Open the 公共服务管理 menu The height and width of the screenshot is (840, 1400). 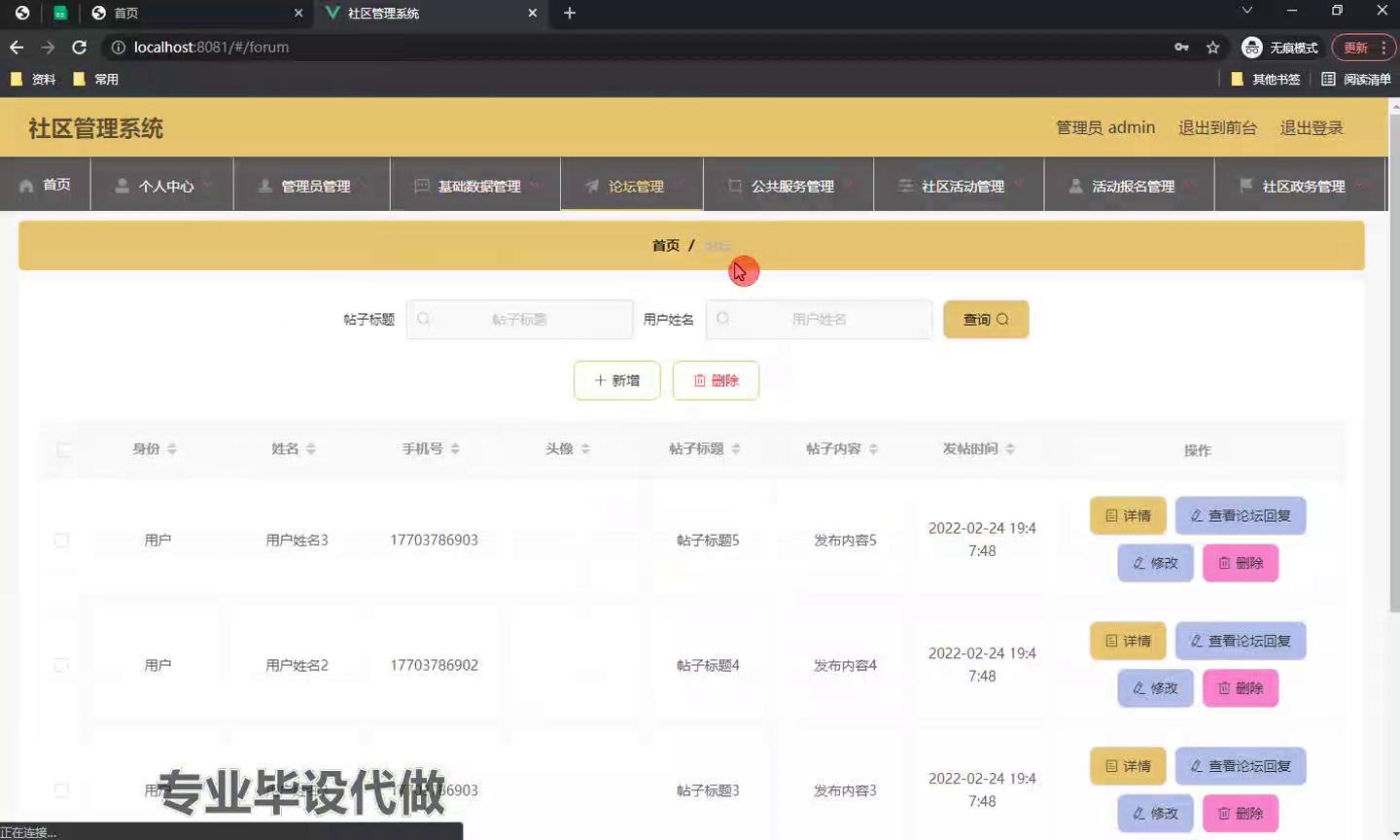(x=788, y=184)
